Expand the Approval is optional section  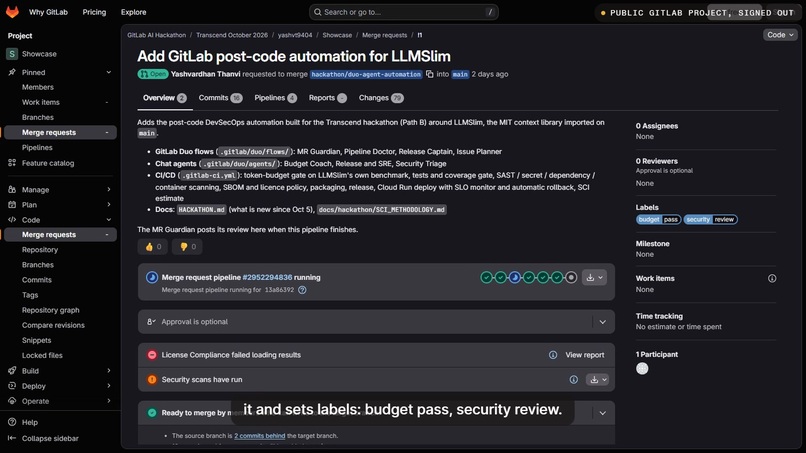tap(602, 322)
